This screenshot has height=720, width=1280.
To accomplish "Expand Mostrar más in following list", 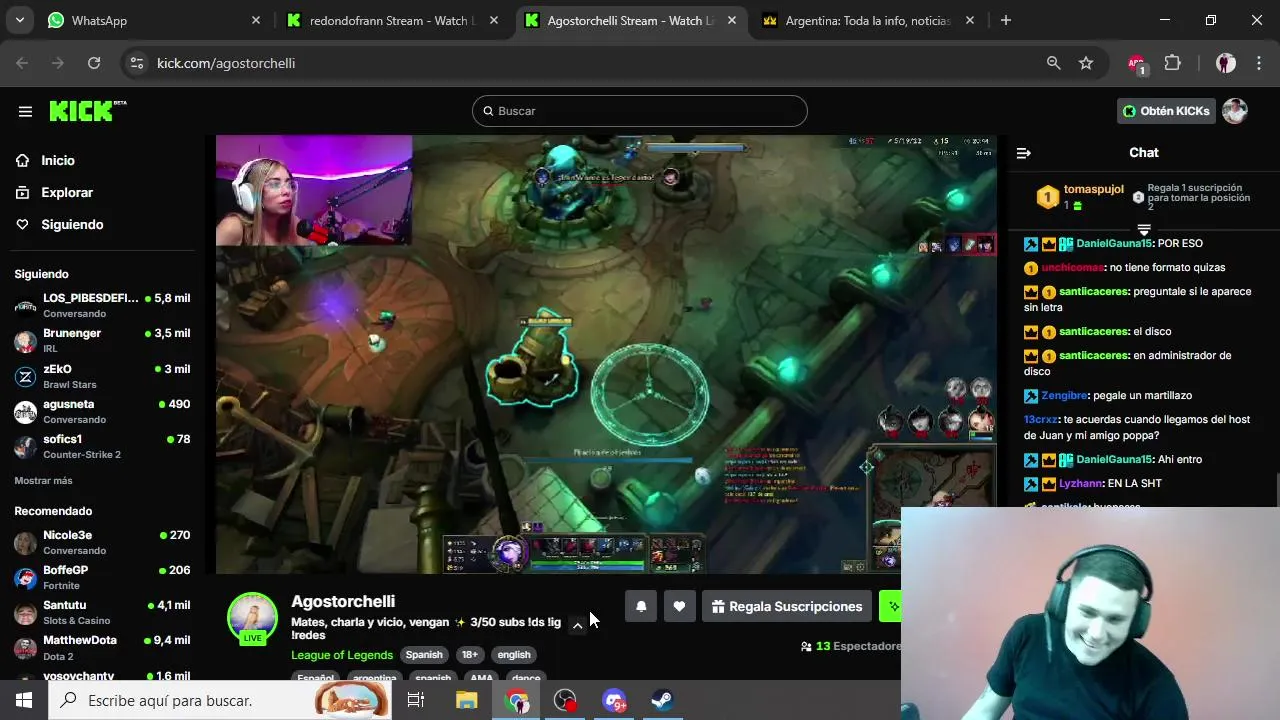I will click(x=43, y=480).
